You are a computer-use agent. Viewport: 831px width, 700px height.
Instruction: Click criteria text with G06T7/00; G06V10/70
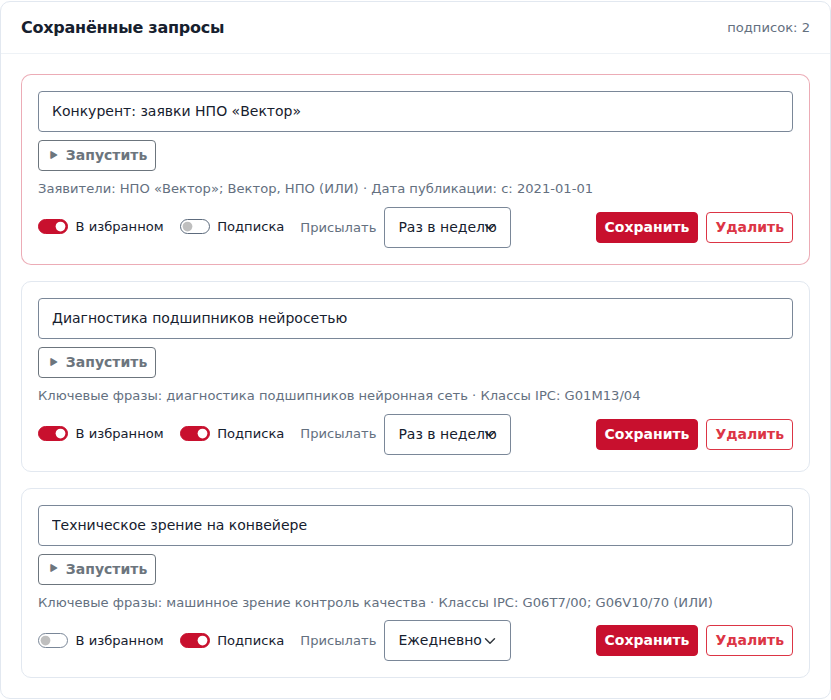375,602
